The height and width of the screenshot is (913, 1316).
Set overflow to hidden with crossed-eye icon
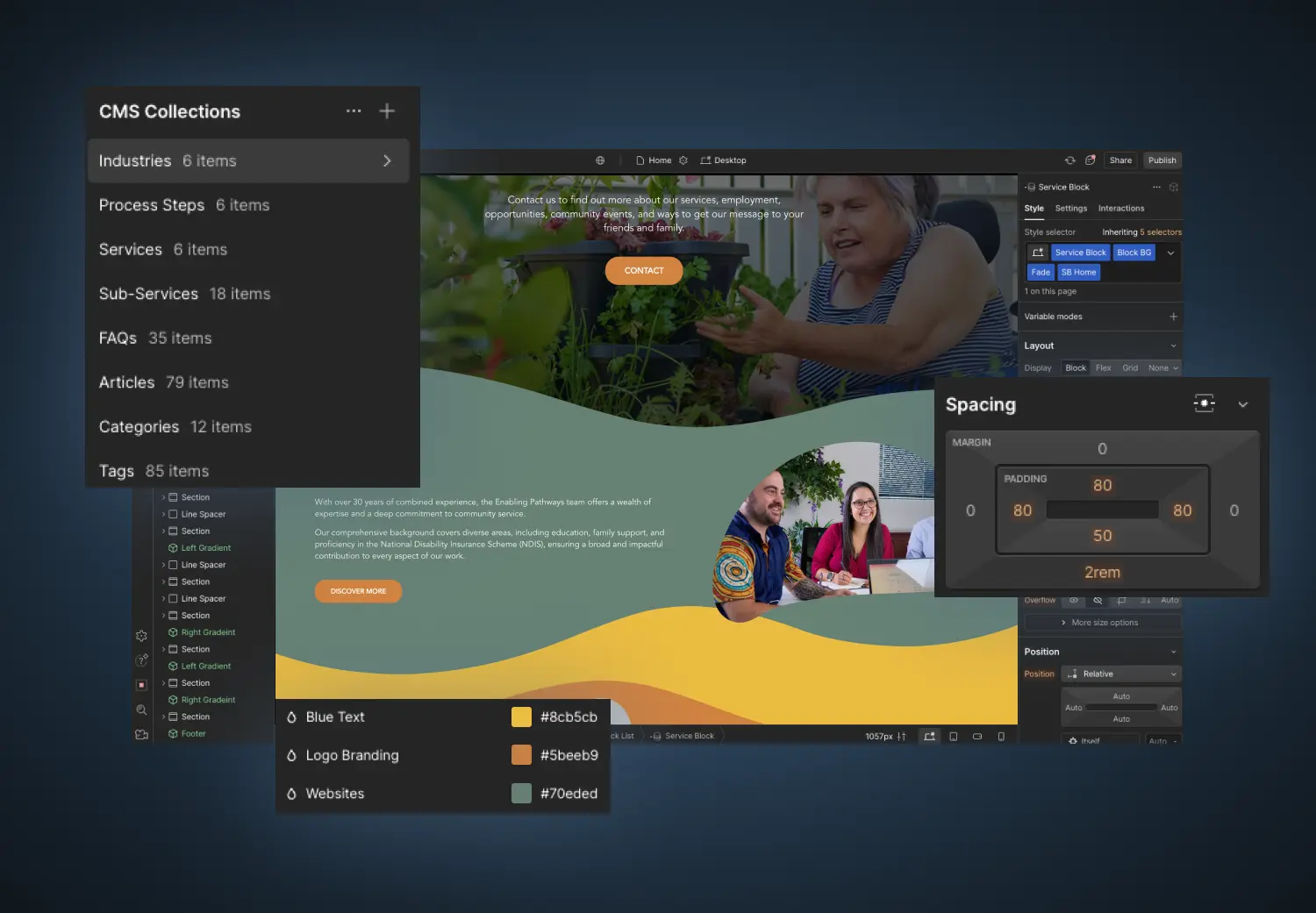1098,601
